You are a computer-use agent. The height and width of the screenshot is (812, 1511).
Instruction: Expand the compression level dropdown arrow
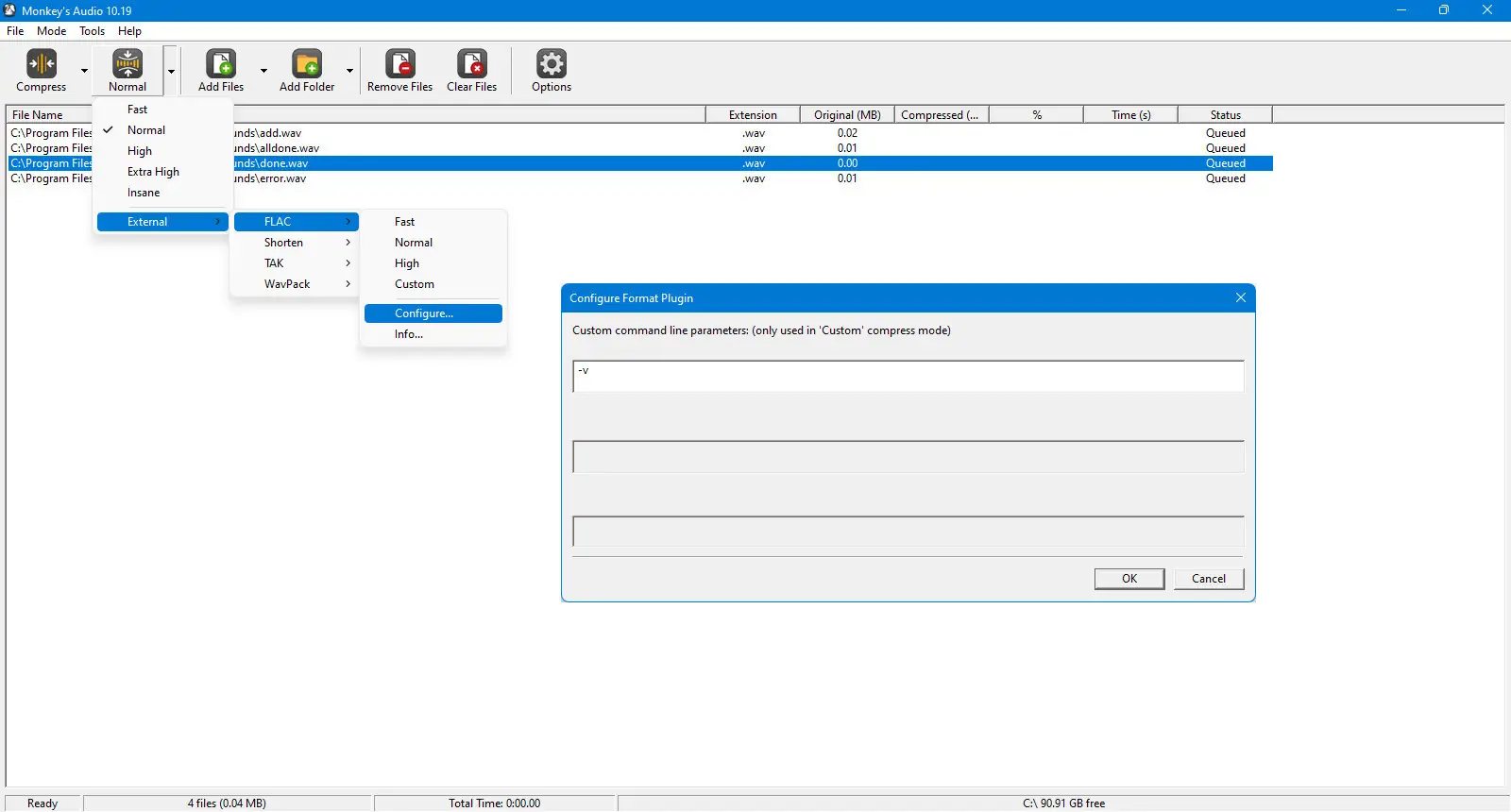tap(171, 71)
